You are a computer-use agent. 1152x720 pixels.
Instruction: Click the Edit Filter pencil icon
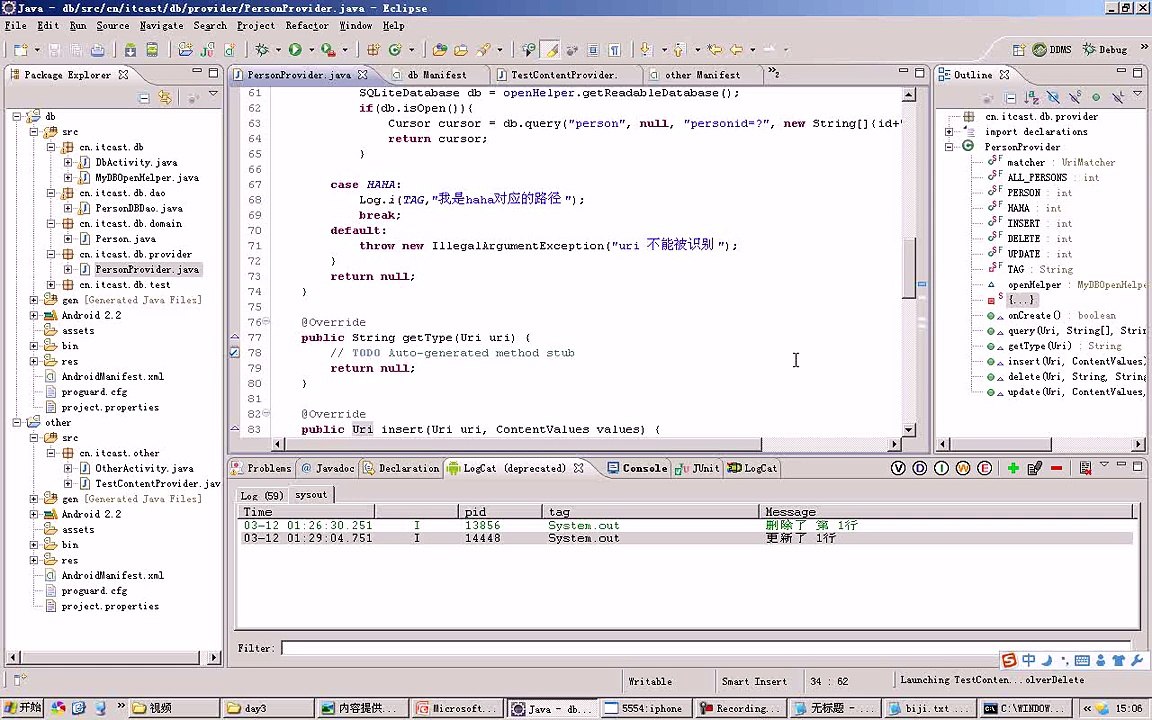point(1035,468)
